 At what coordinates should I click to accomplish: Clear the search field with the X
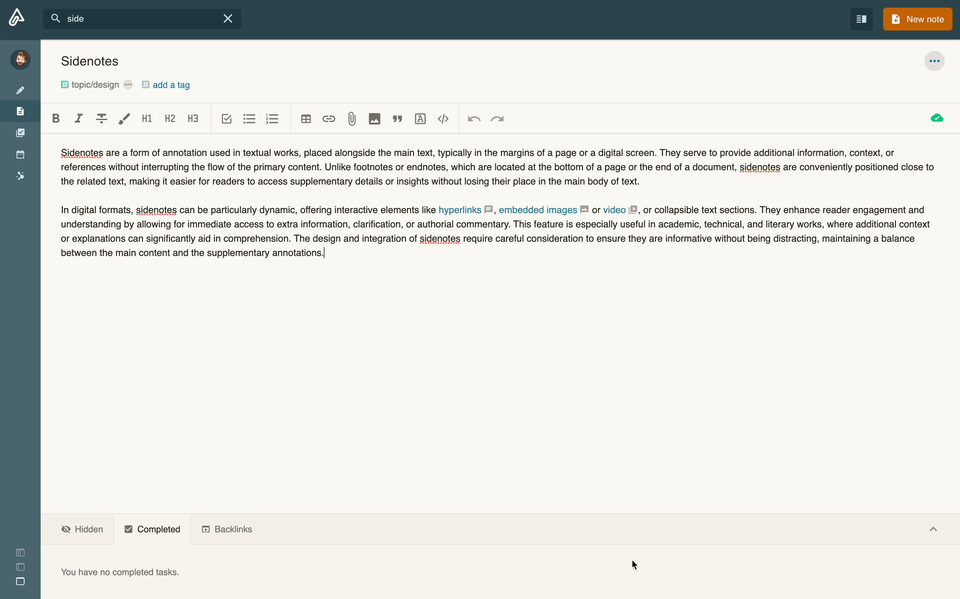227,18
